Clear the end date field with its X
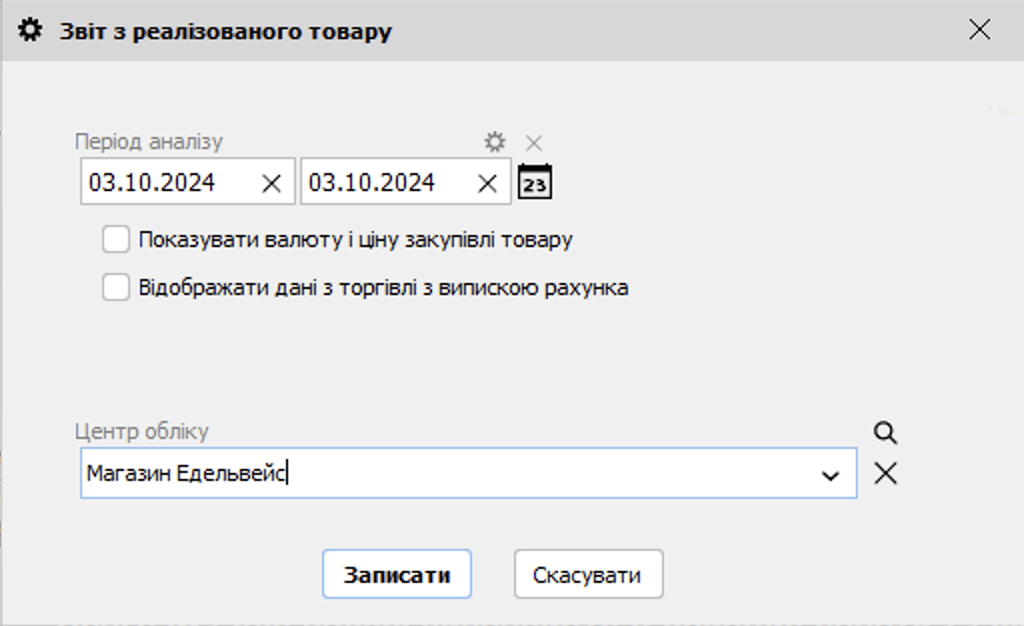The width and height of the screenshot is (1024, 626). 487,183
